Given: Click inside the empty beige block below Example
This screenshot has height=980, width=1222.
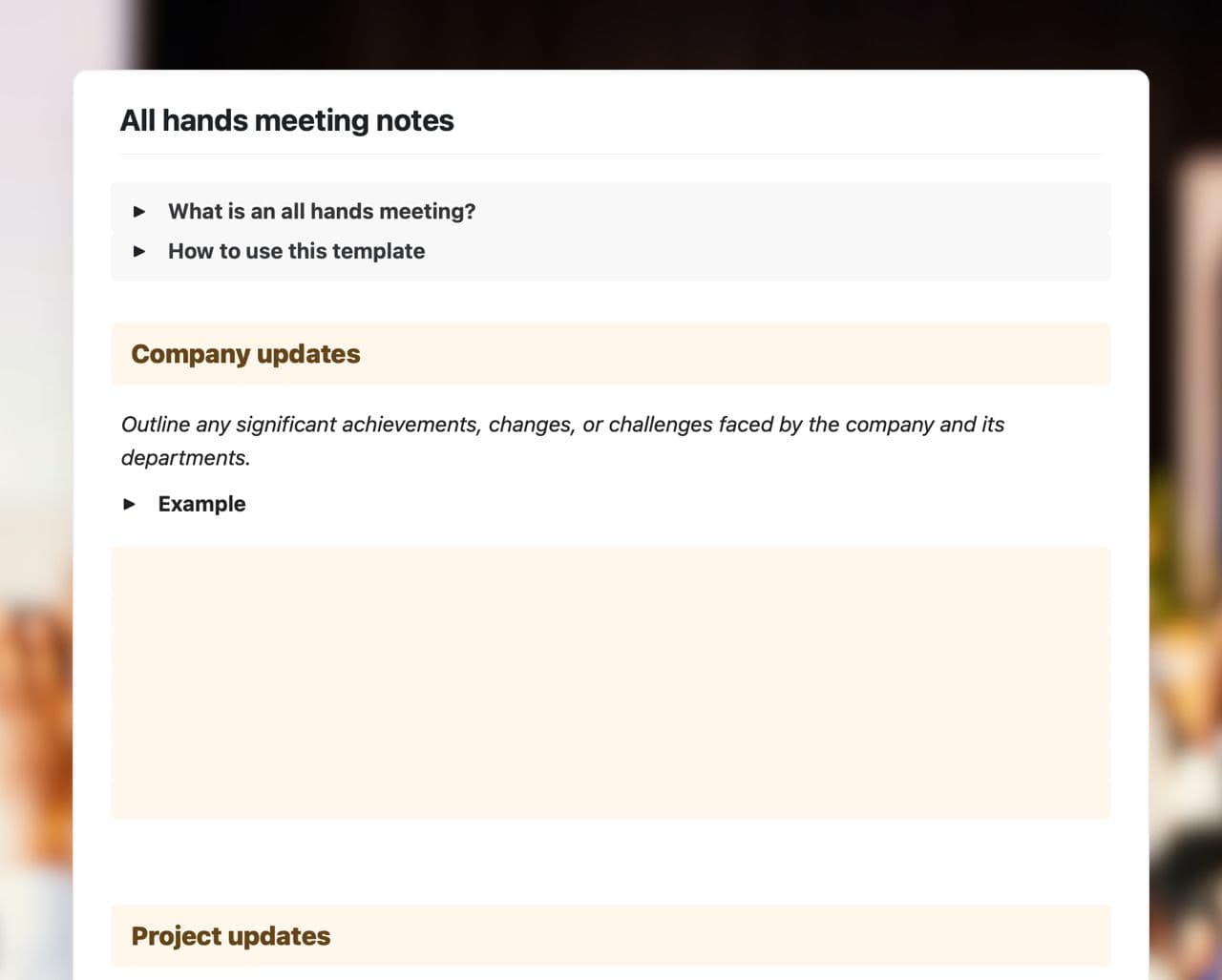Looking at the screenshot, I should tap(611, 682).
